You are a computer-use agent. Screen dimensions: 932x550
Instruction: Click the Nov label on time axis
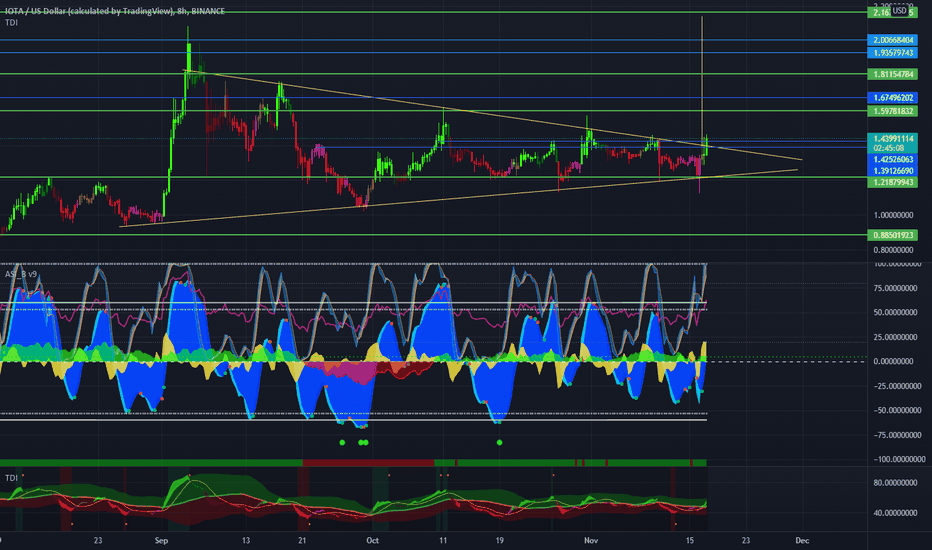(590, 540)
